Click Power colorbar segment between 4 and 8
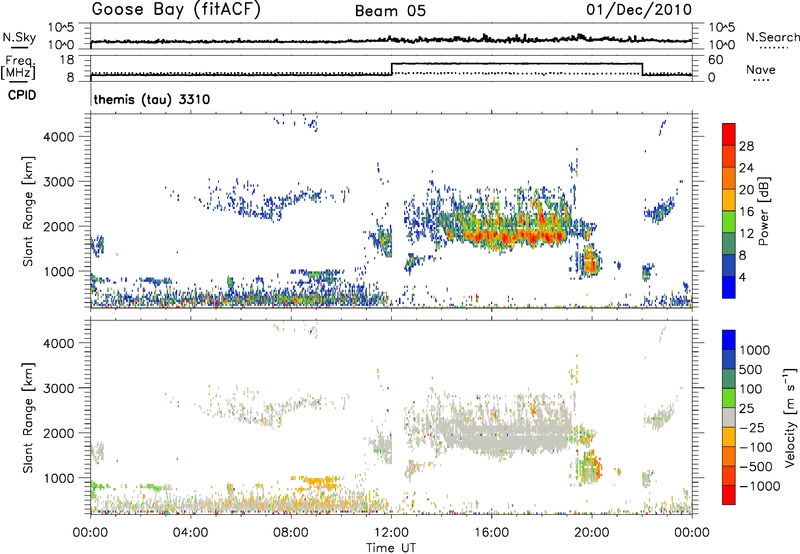This screenshot has width=800, height=554. tap(729, 265)
